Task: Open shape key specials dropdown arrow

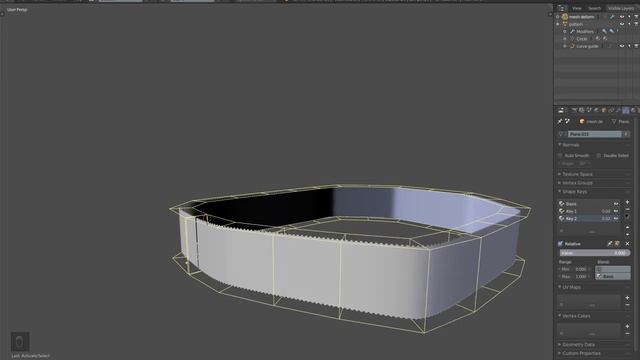Action: click(x=627, y=216)
